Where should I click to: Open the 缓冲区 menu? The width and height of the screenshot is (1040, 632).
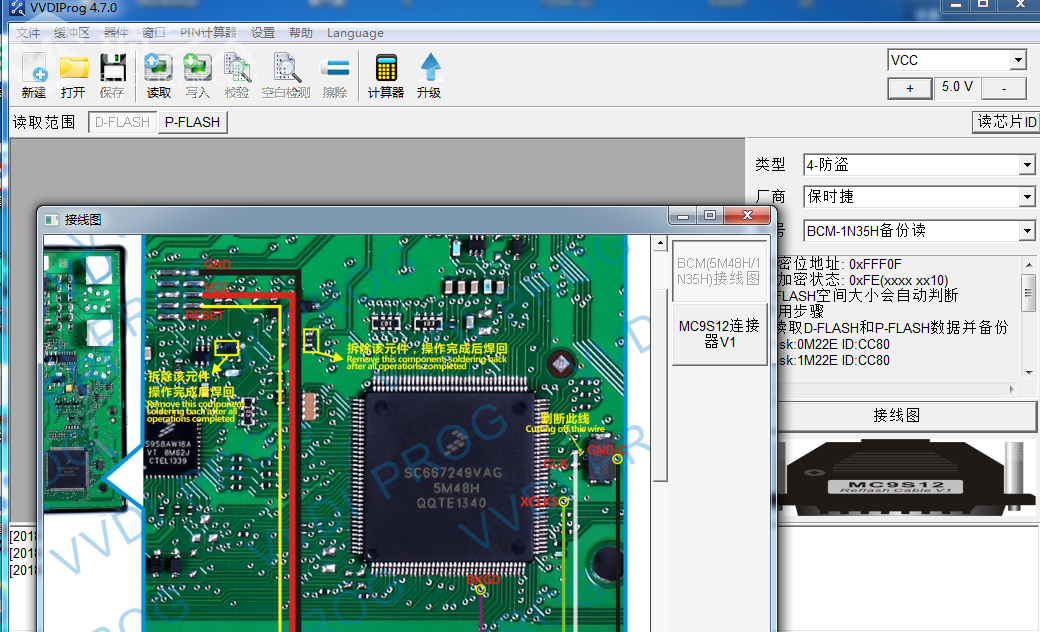click(72, 32)
